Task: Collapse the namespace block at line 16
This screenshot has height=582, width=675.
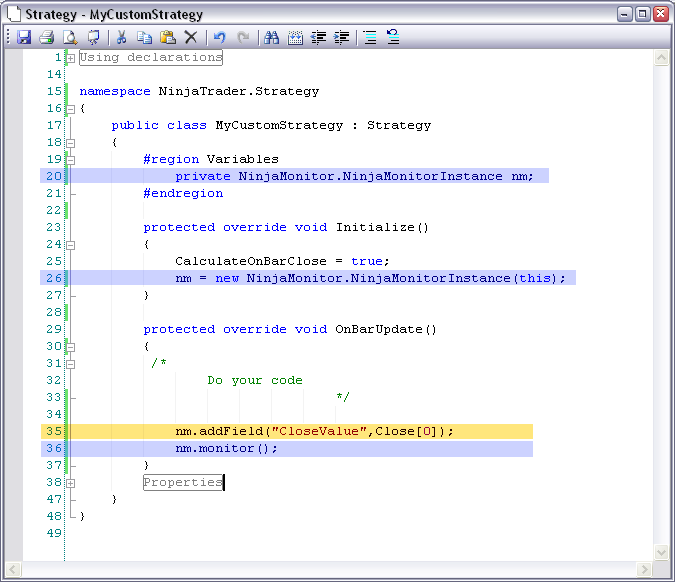Action: tap(71, 109)
